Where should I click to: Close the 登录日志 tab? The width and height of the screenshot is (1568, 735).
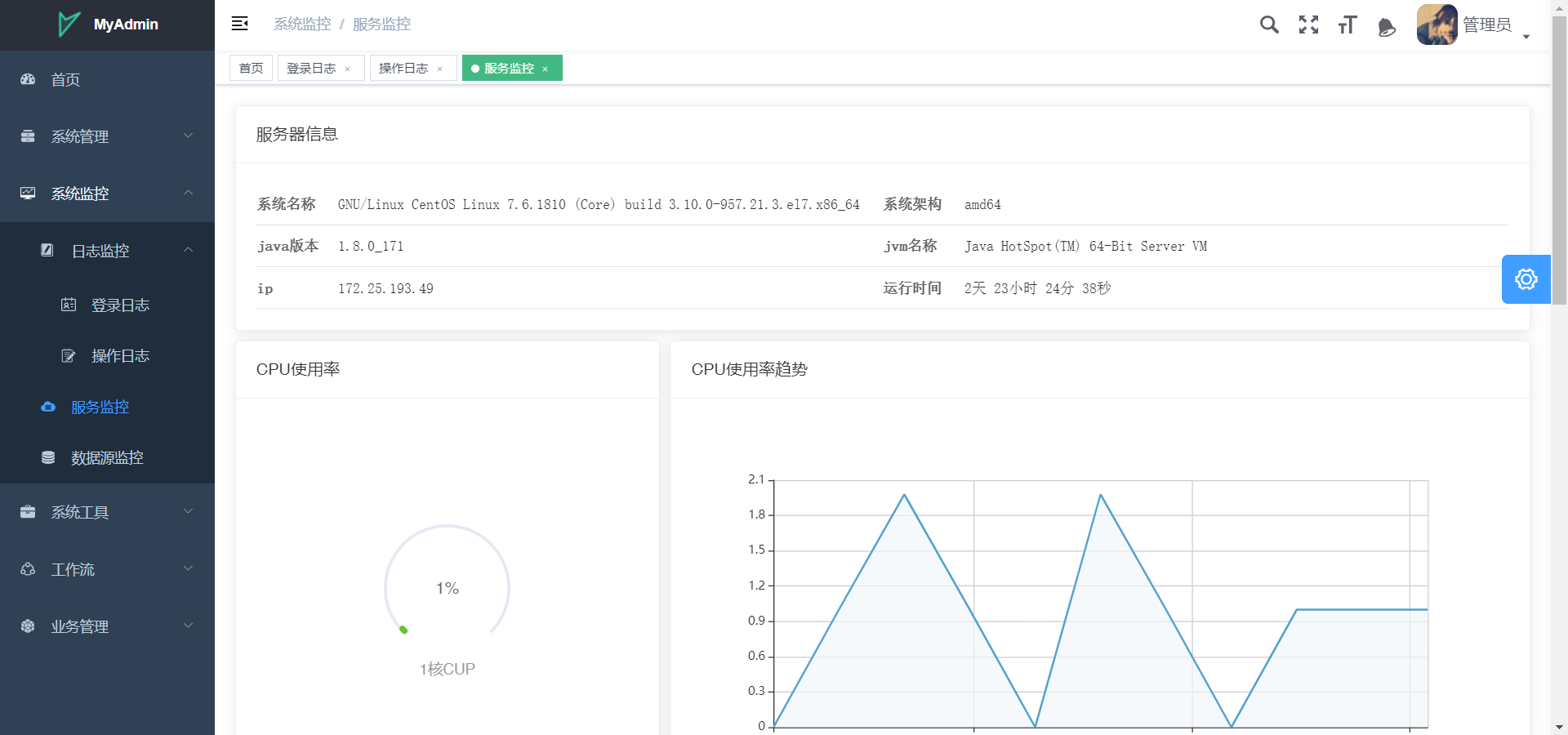347,69
